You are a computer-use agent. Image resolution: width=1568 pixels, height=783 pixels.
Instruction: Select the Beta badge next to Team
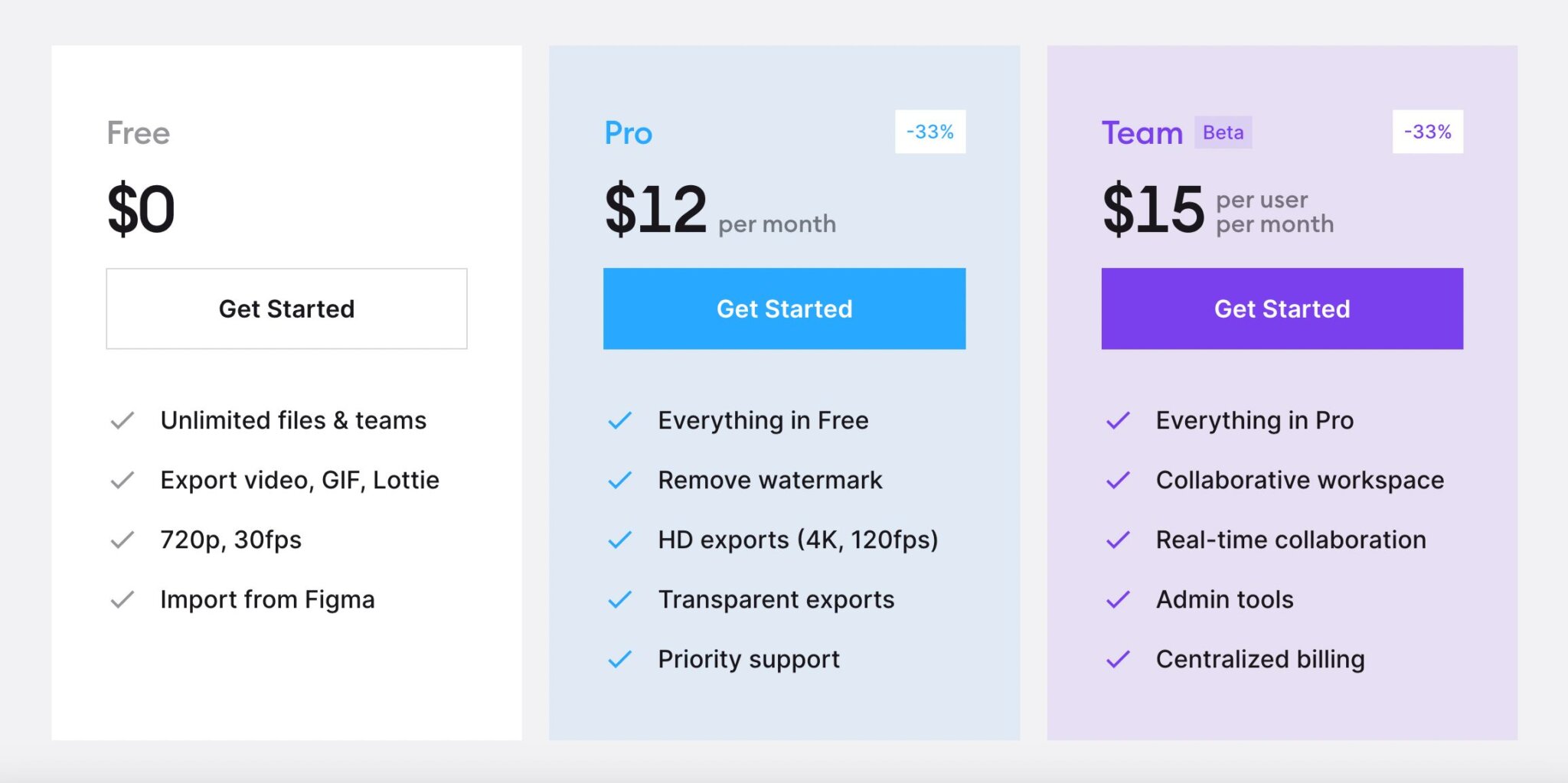click(x=1222, y=132)
